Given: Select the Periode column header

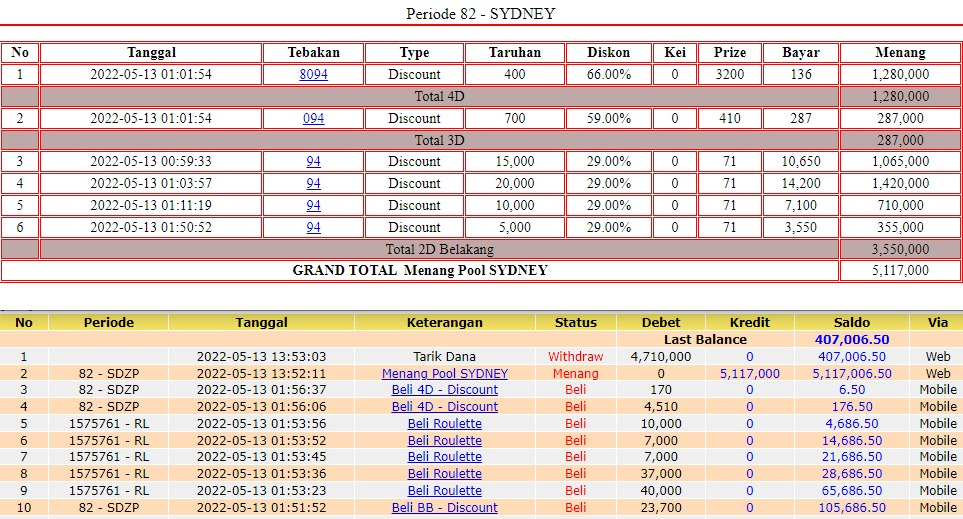Looking at the screenshot, I should (x=109, y=322).
